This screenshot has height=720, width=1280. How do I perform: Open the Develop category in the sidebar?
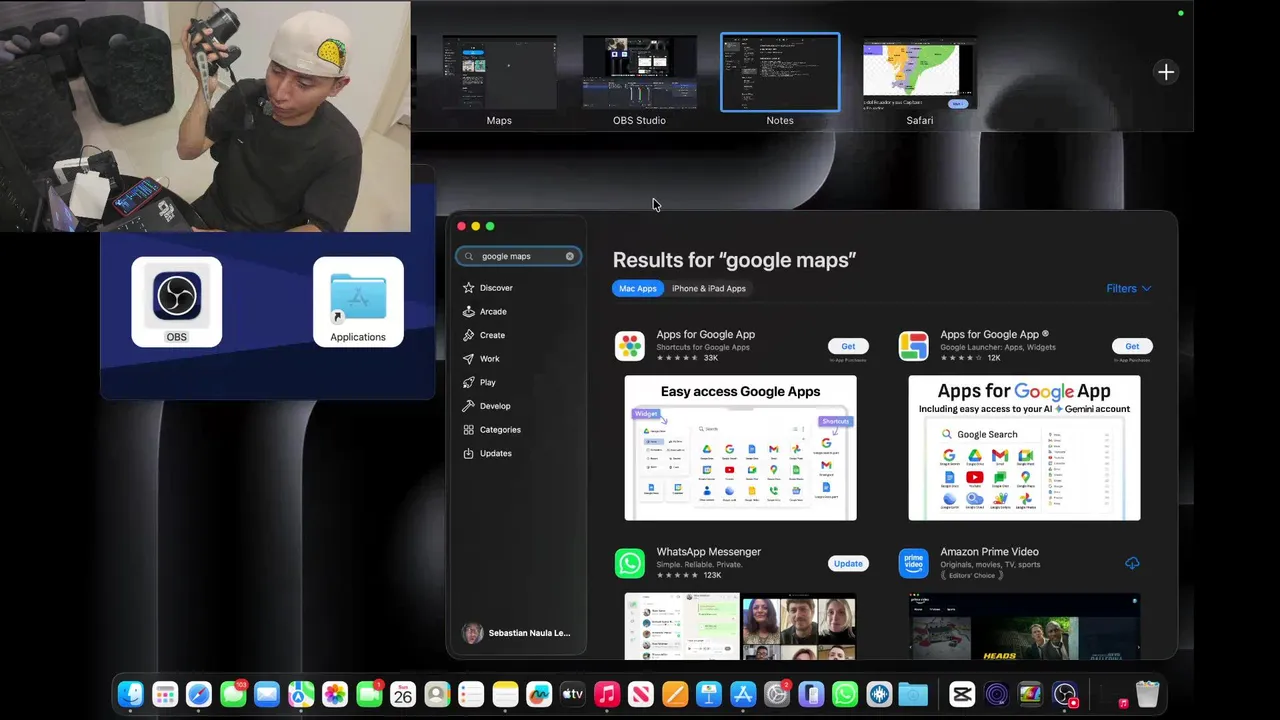click(x=487, y=406)
